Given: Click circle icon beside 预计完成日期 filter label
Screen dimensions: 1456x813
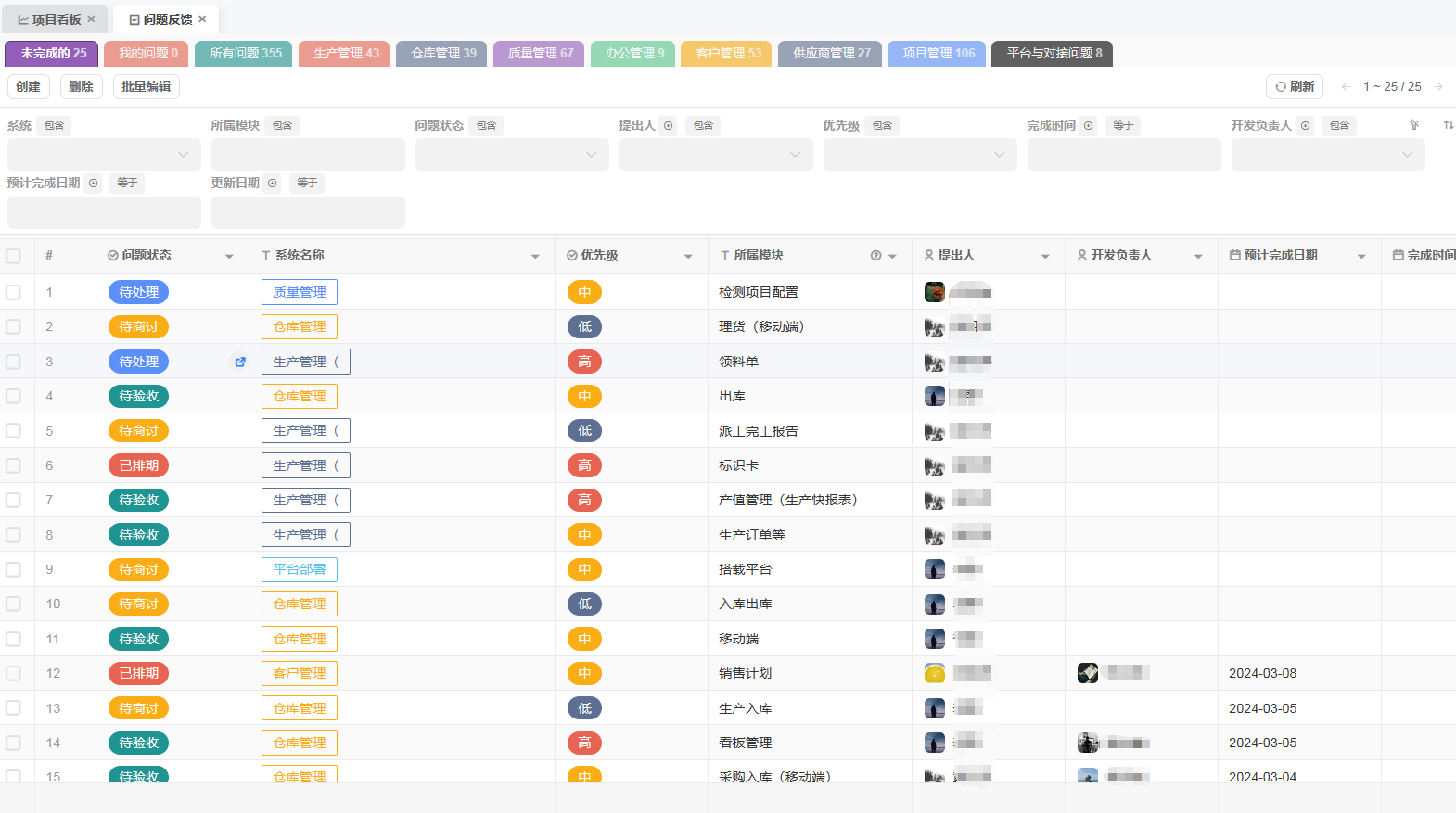Looking at the screenshot, I should click(93, 184).
